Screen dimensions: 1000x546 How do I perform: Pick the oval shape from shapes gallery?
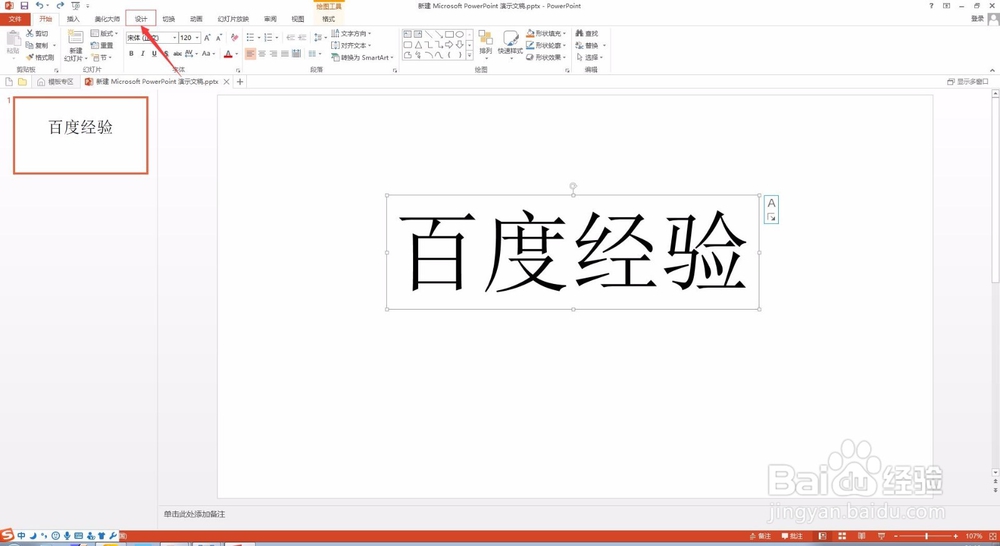(x=459, y=34)
